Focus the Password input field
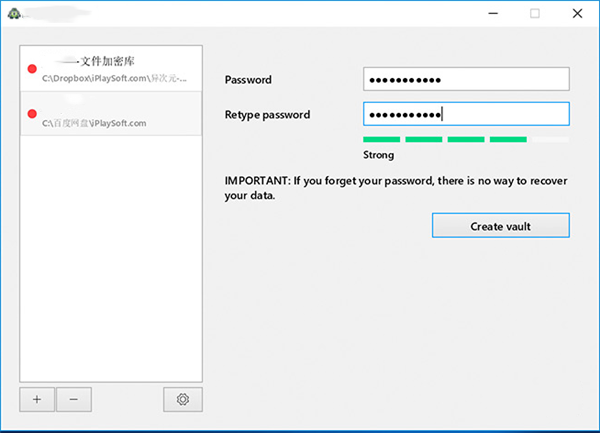Viewport: 600px width, 433px height. (x=466, y=79)
